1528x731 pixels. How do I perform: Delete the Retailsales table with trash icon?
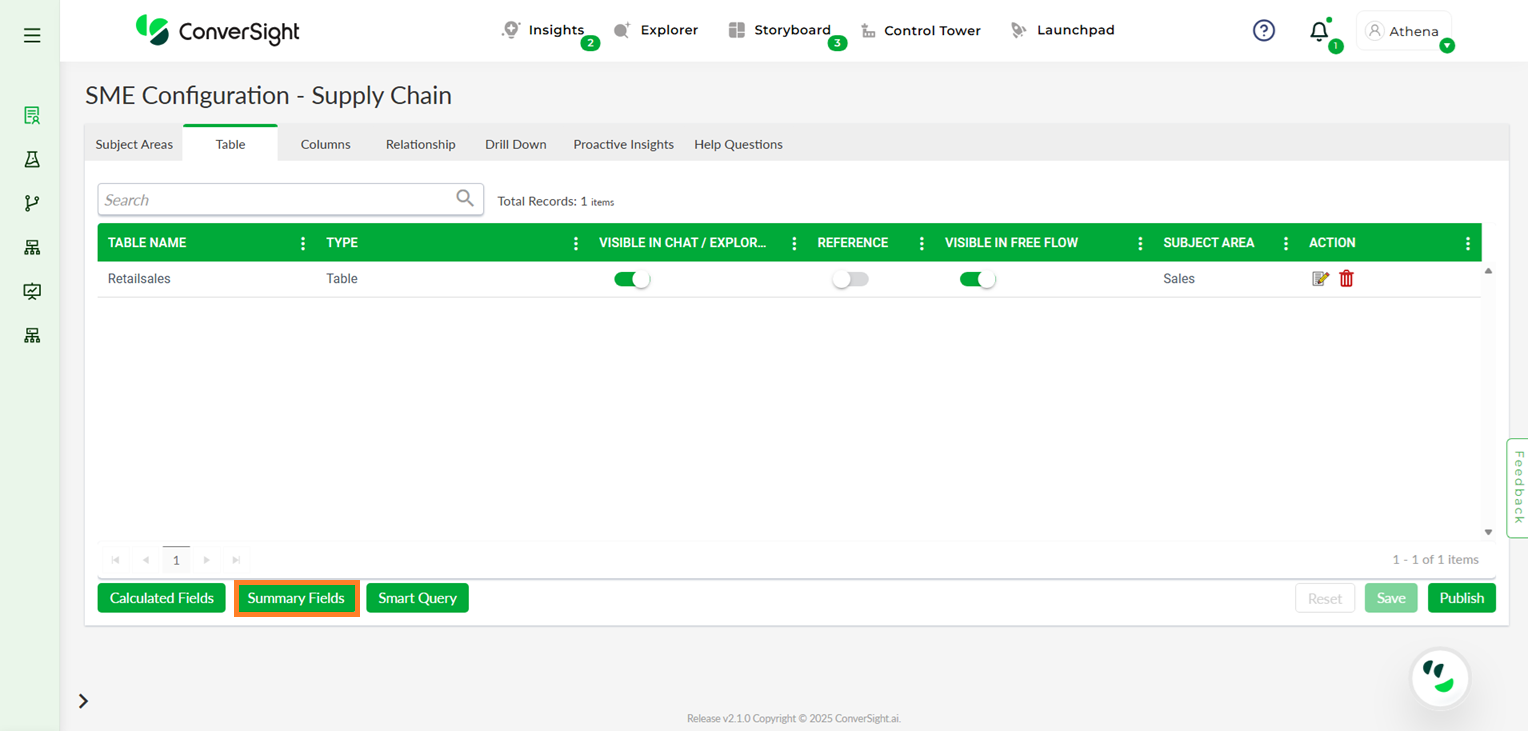(1346, 279)
